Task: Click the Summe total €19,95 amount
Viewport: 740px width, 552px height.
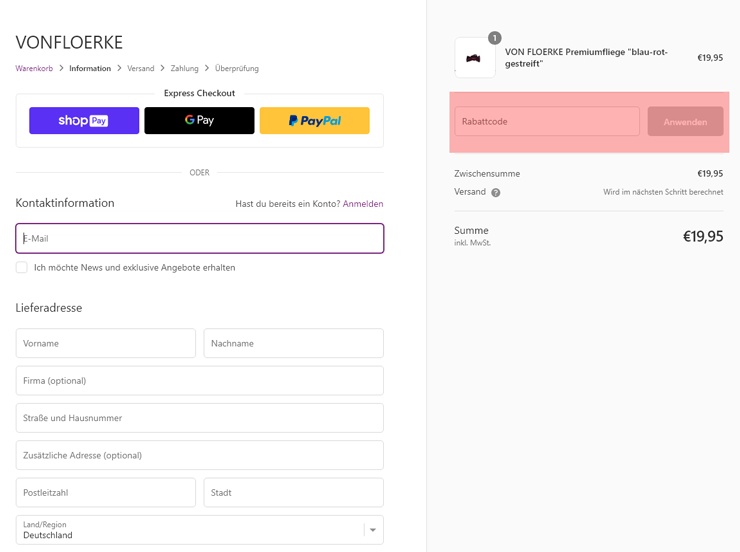Action: coord(703,236)
